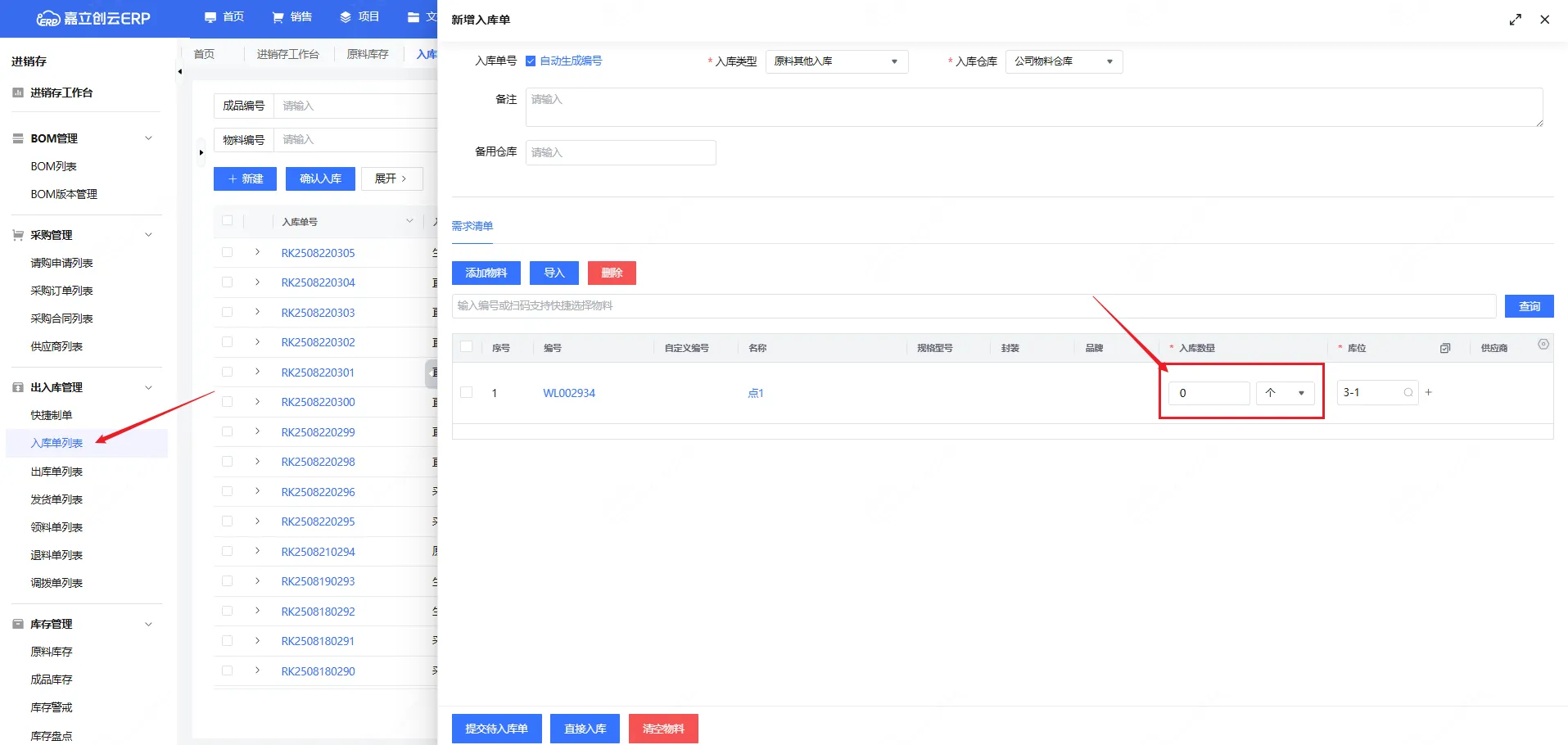Open the 入库仓库 dropdown
This screenshot has height=745, width=1568.
point(1063,61)
